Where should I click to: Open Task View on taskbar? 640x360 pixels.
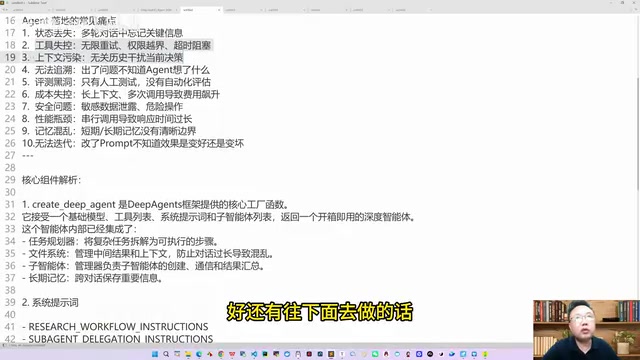coord(177,354)
